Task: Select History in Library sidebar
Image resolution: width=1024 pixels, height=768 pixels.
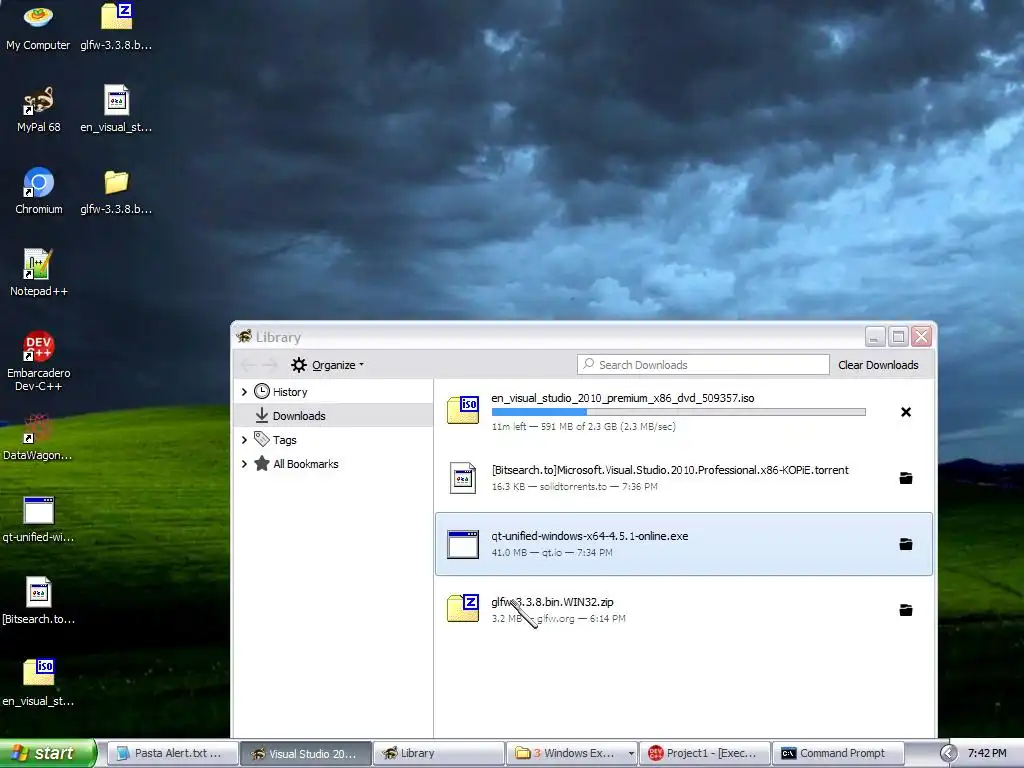Action: click(290, 392)
